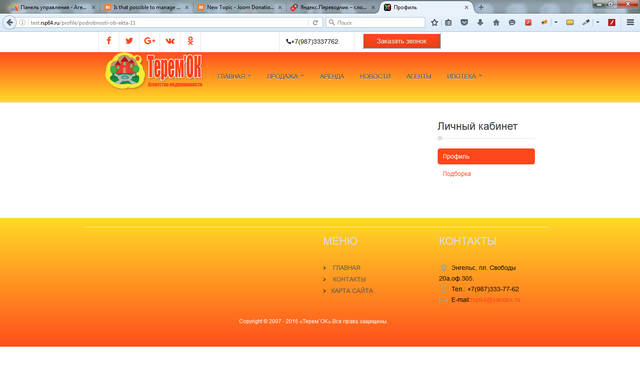
Task: Open the Firefox hamburger menu
Action: coord(630,22)
